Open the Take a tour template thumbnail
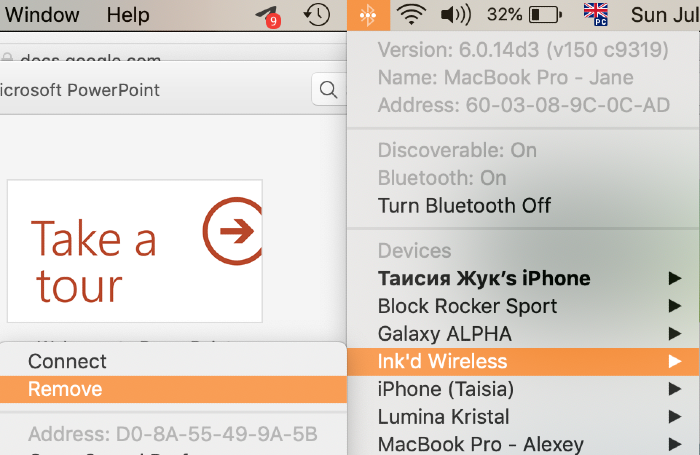 click(135, 251)
